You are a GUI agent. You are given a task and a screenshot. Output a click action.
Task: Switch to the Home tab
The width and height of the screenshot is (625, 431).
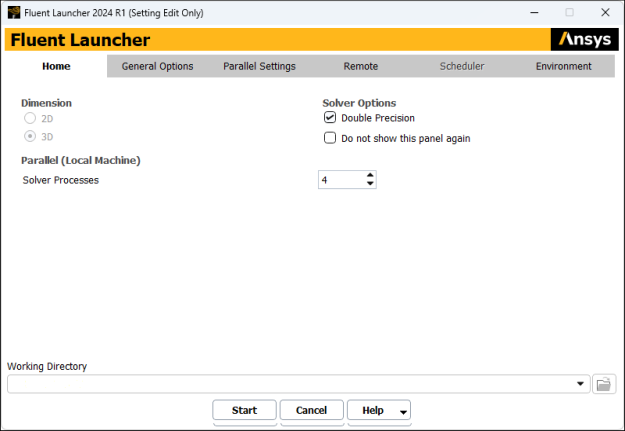point(56,66)
